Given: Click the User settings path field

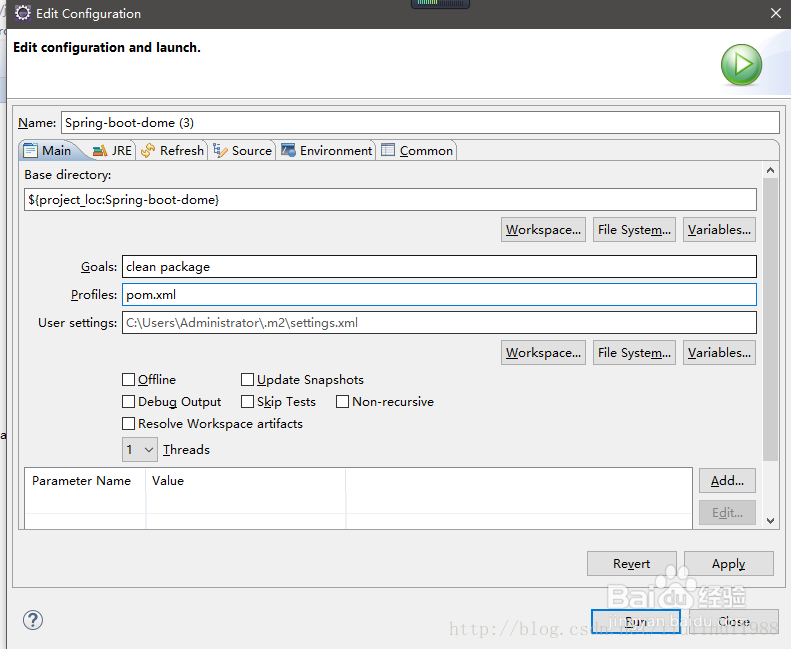Looking at the screenshot, I should pyautogui.click(x=439, y=323).
